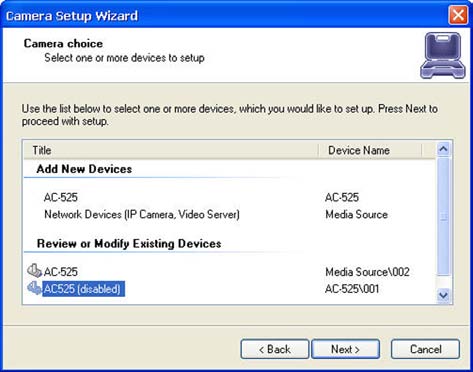This screenshot has height=372, width=473.
Task: Click the toolbox wizard icon in header
Action: click(x=443, y=55)
